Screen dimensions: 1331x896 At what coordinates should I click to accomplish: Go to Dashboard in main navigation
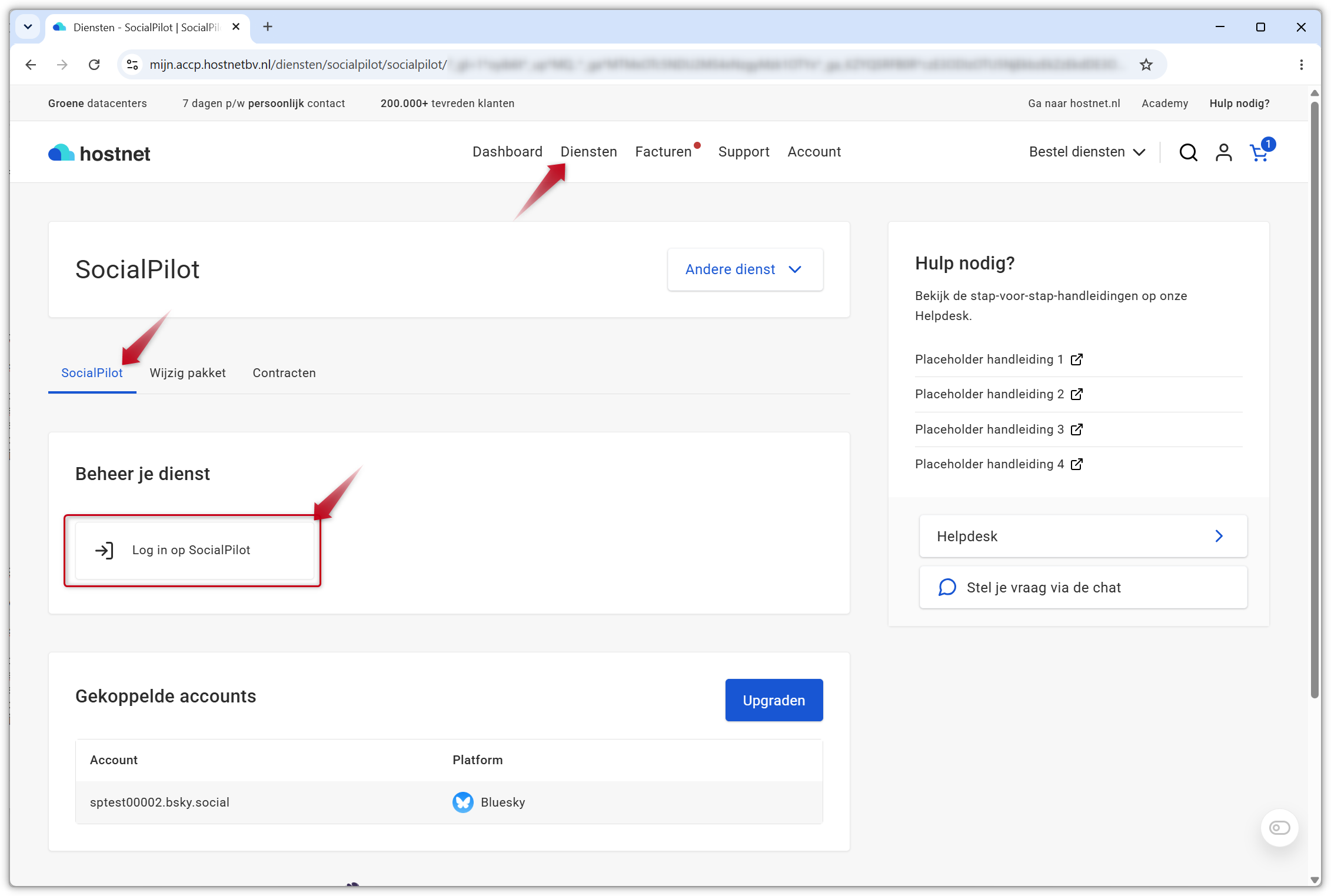click(x=507, y=152)
